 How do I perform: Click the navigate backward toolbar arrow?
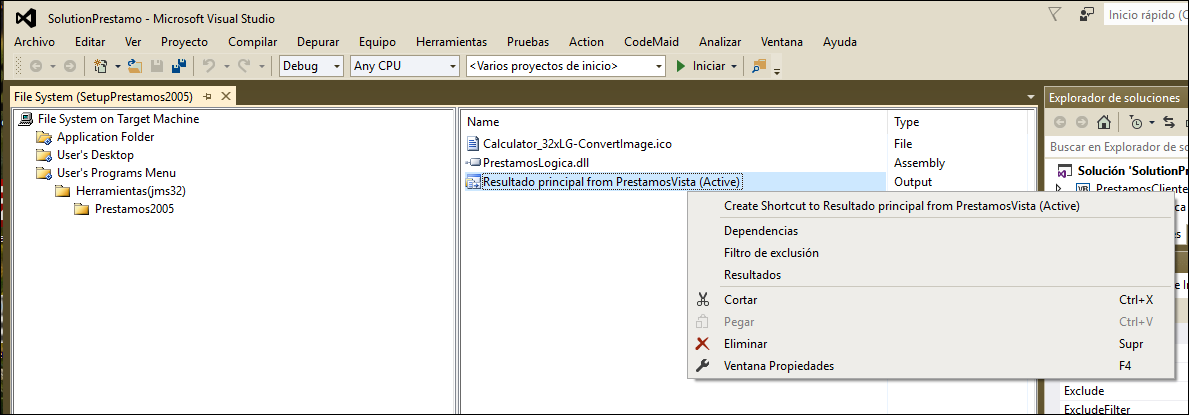36,67
